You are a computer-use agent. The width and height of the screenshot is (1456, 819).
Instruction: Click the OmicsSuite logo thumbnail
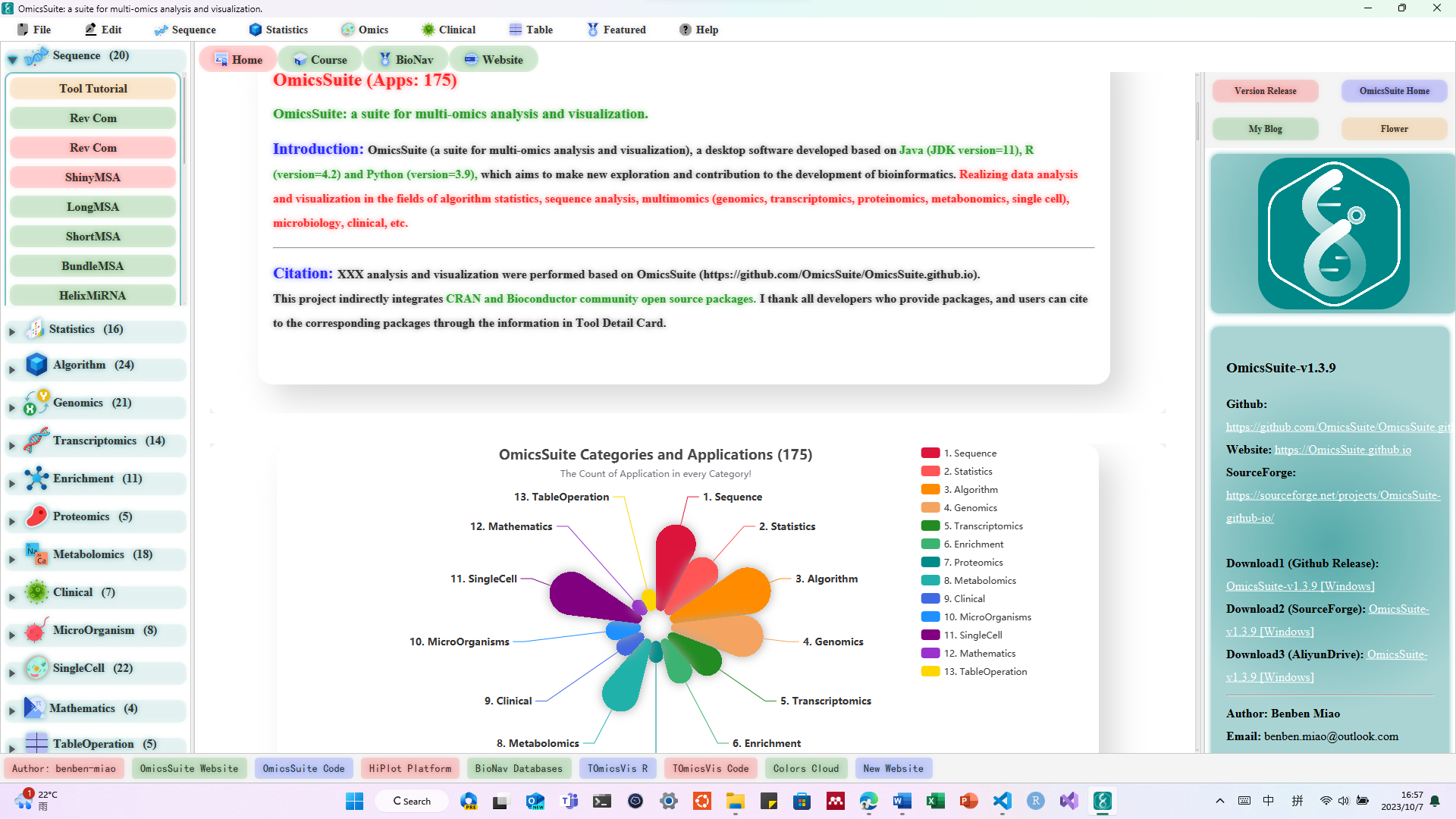tap(1332, 232)
